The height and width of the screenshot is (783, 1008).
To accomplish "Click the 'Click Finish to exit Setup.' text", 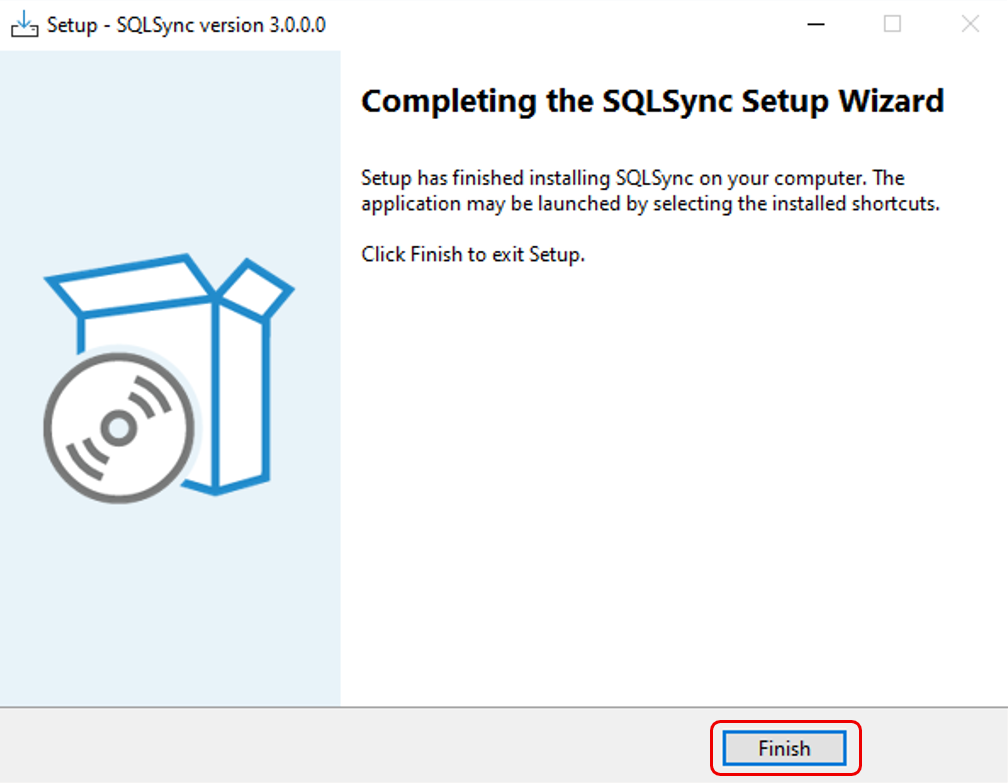I will coord(472,254).
